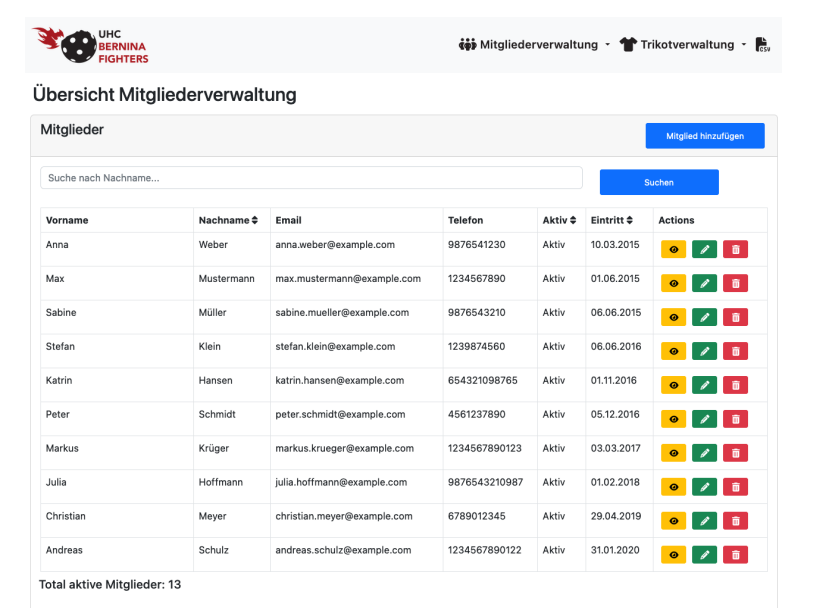This screenshot has height=608, width=816.
Task: Click yellow eye button for Christian Meyer
Action: 673,521
